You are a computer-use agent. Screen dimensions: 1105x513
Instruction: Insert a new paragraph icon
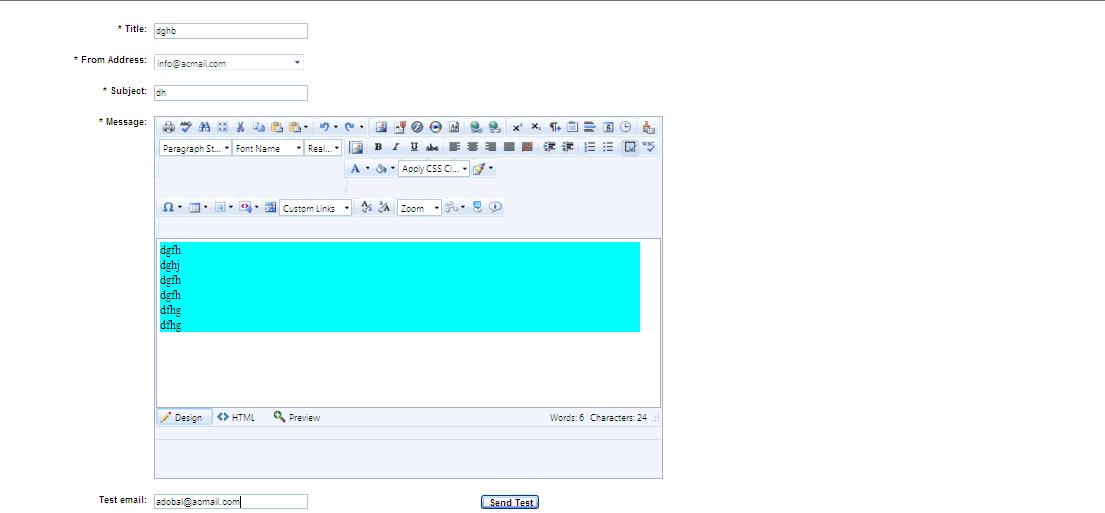click(x=555, y=128)
